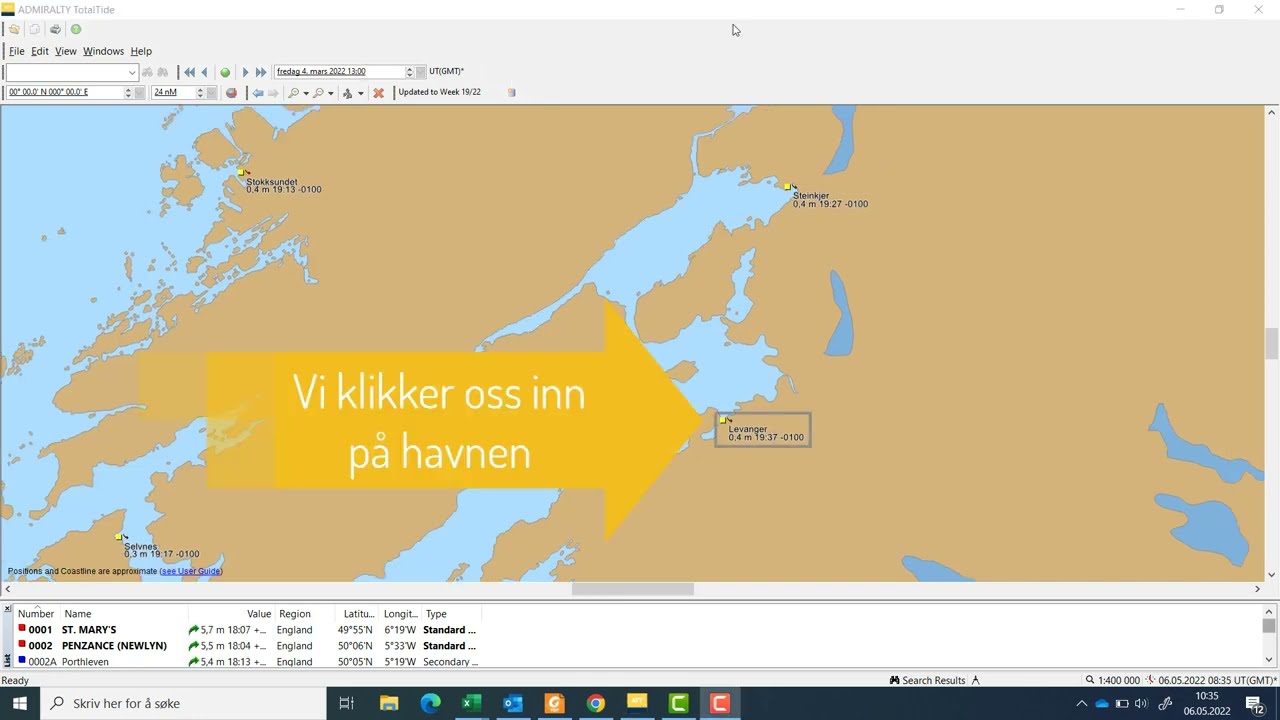This screenshot has width=1280, height=720.
Task: Sort list by Number column header
Action: (x=36, y=614)
